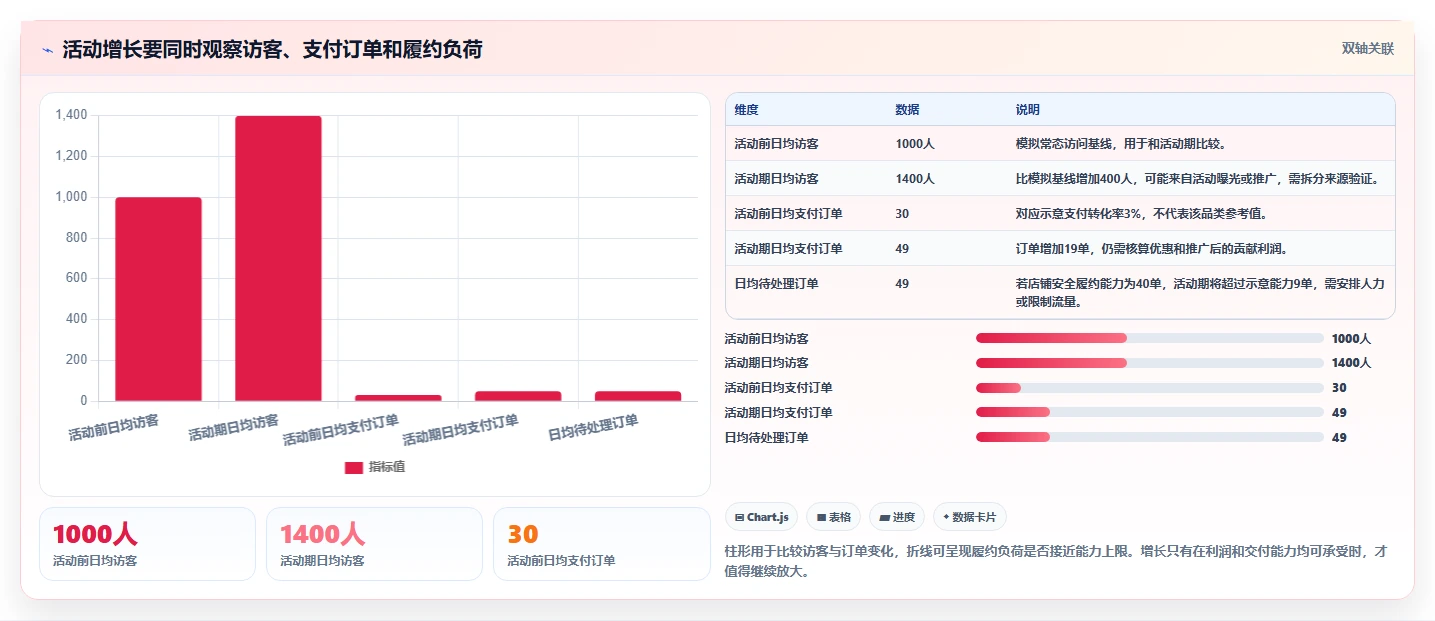Click the value 30 beside its progress bar

(x=1339, y=388)
